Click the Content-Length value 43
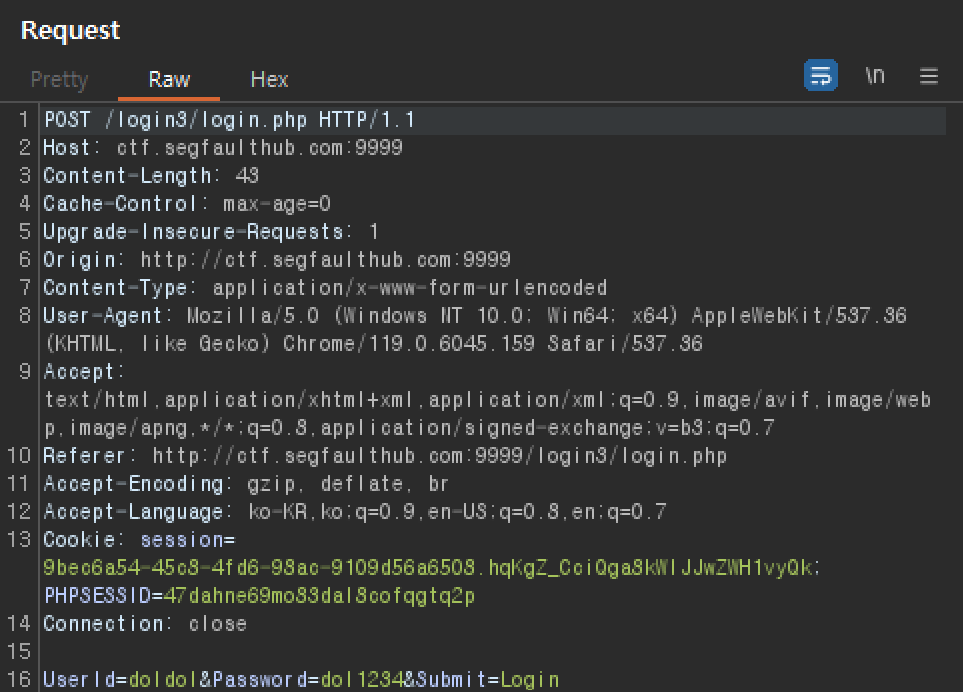 pyautogui.click(x=247, y=176)
